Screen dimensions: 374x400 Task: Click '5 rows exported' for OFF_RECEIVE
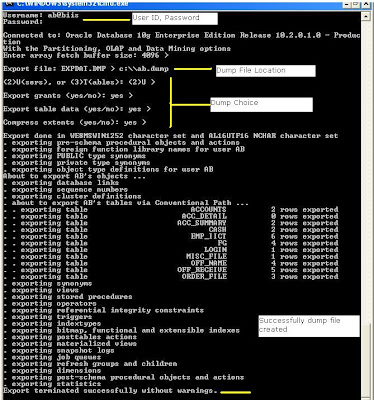tap(304, 270)
